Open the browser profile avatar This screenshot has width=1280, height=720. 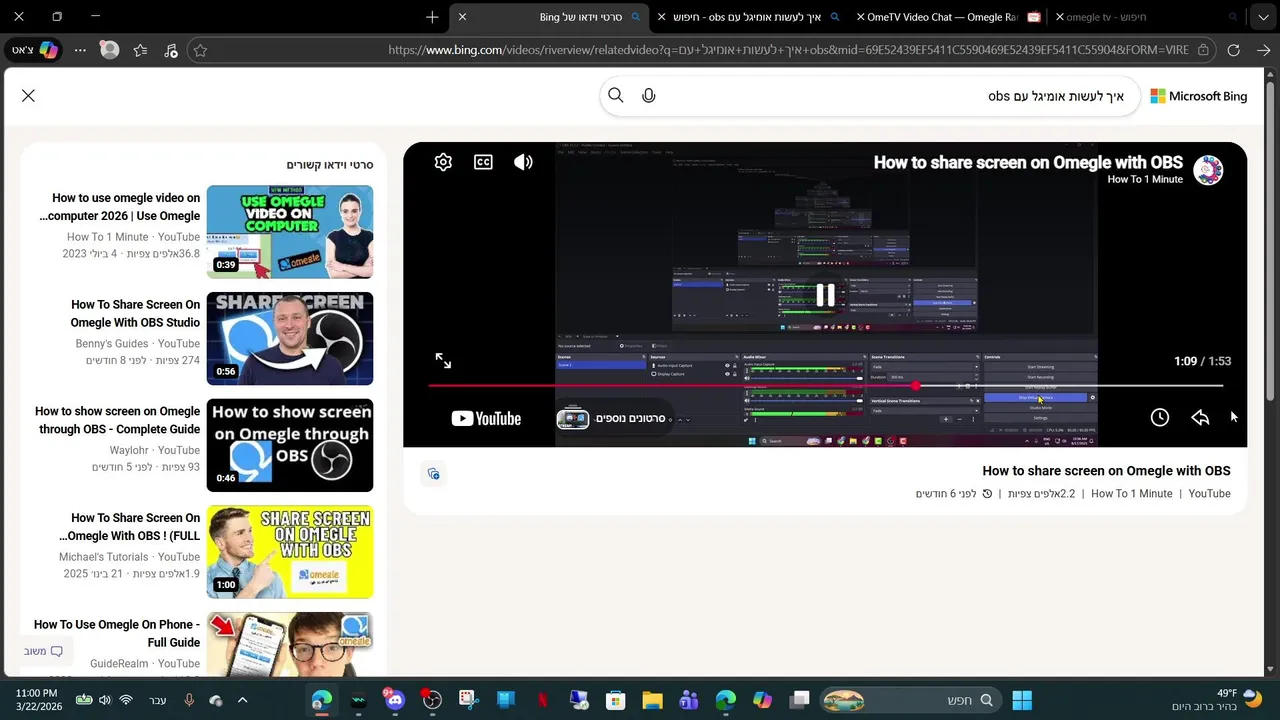[x=109, y=50]
